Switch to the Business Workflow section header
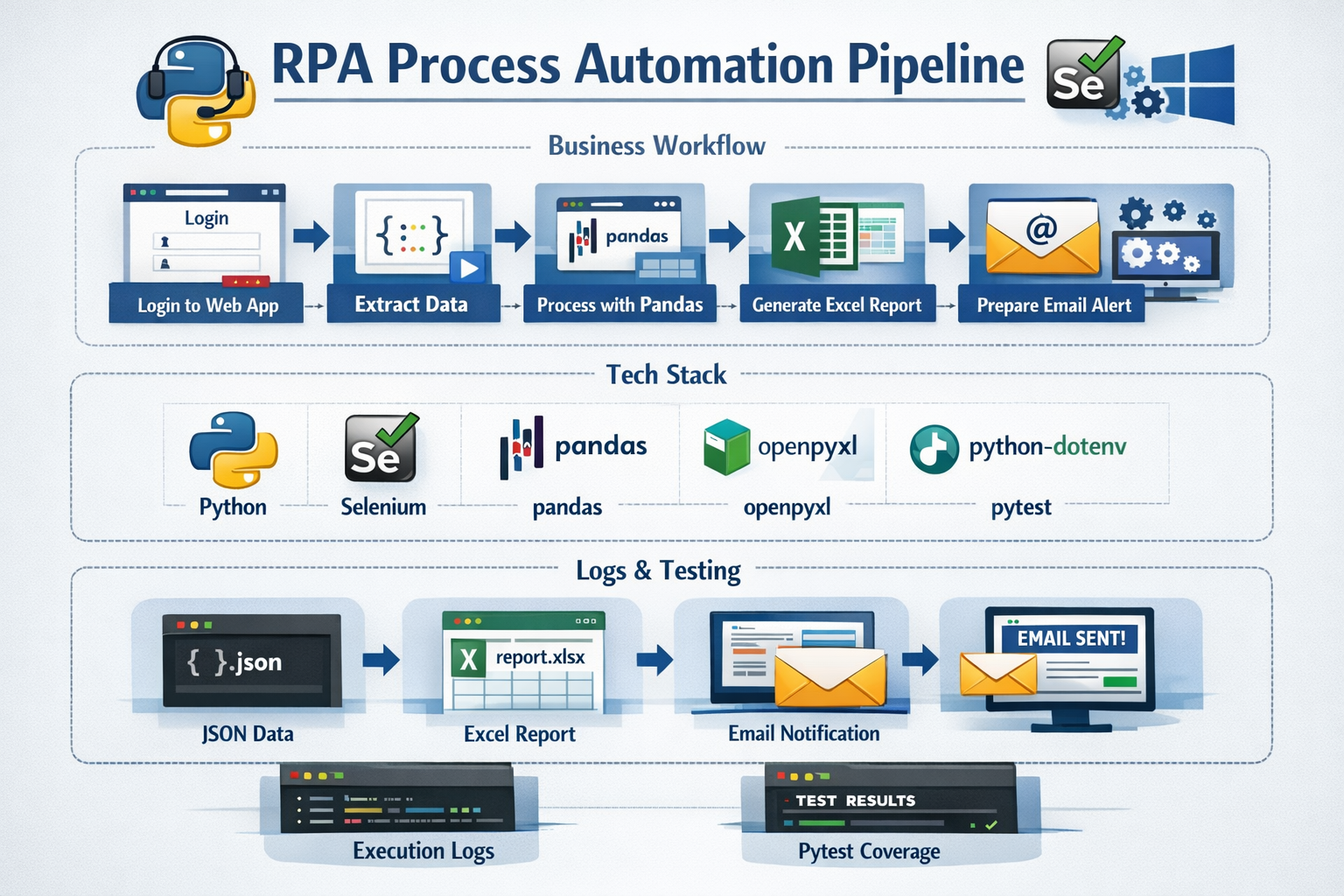The height and width of the screenshot is (896, 1344). [654, 145]
